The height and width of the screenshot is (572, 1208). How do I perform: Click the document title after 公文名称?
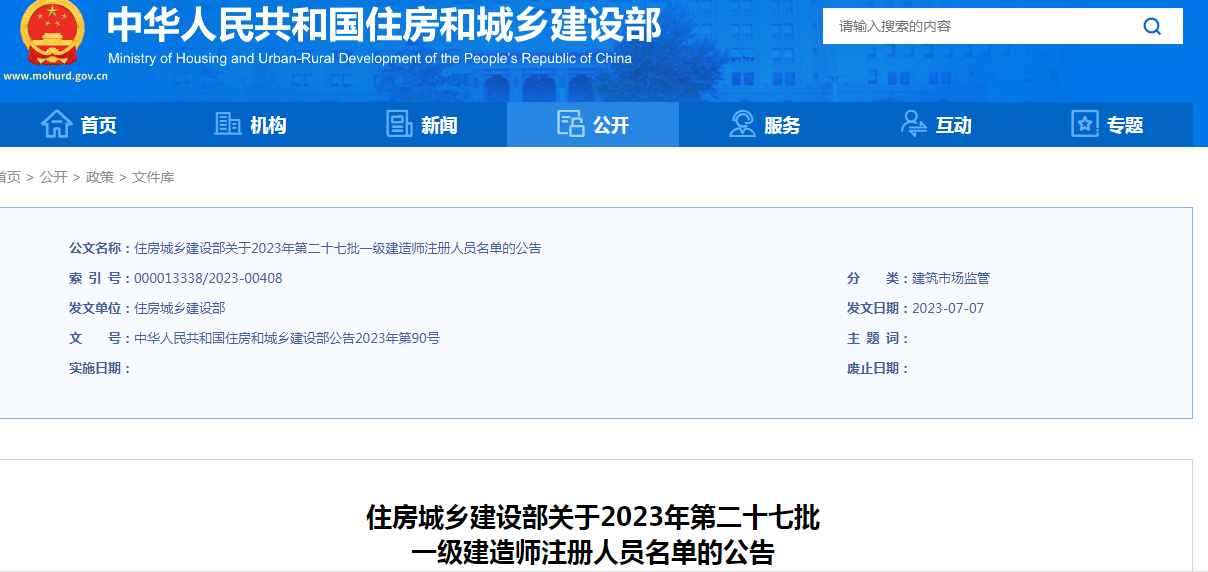point(338,248)
